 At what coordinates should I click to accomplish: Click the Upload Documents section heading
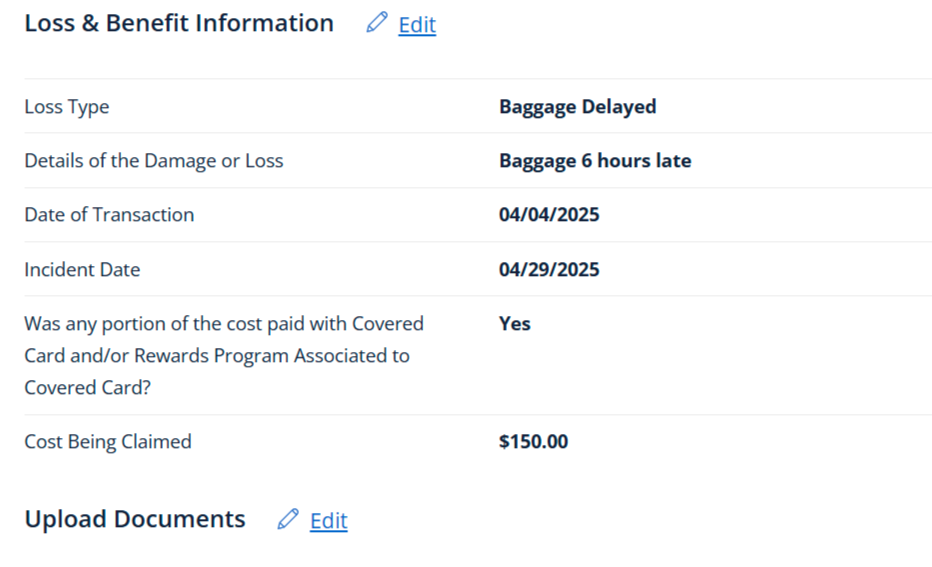(x=135, y=519)
